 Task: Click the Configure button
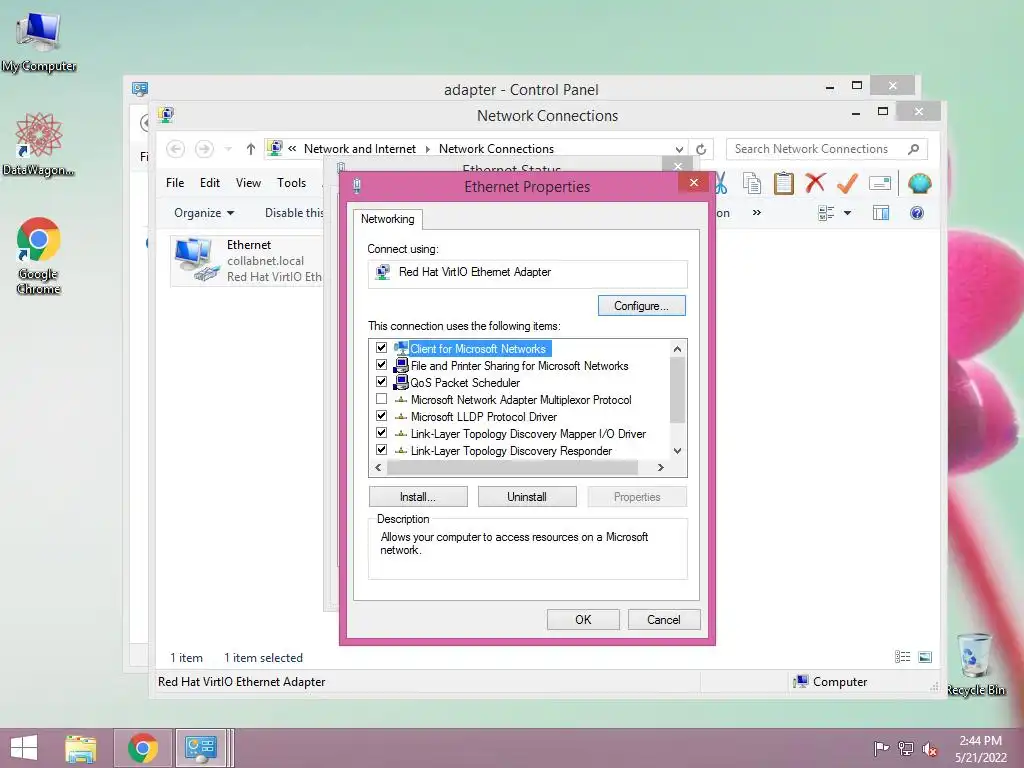[x=641, y=306]
